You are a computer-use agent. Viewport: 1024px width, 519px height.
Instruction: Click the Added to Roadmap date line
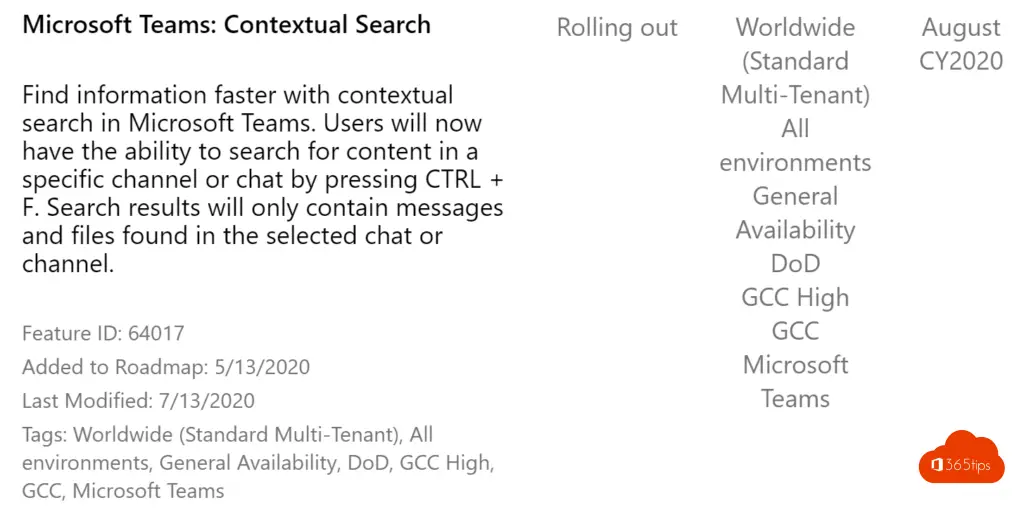tap(166, 367)
